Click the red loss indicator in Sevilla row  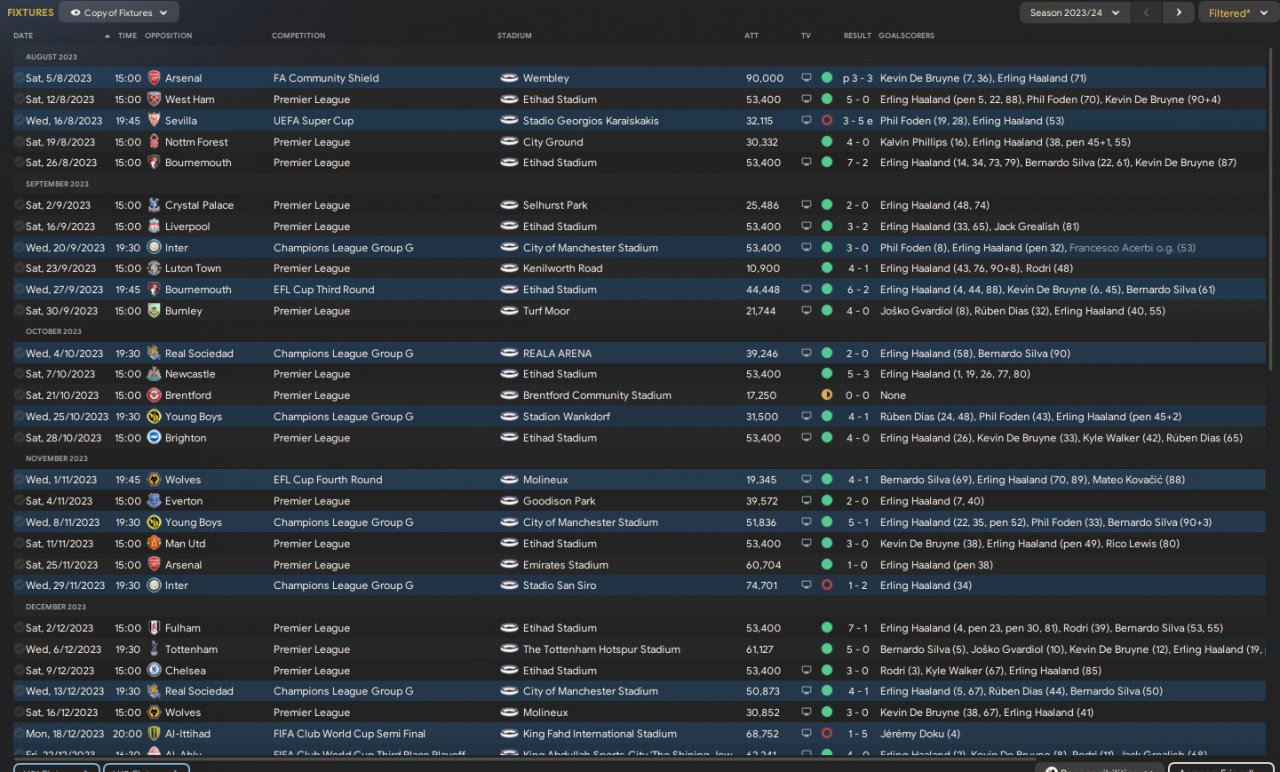(x=827, y=120)
